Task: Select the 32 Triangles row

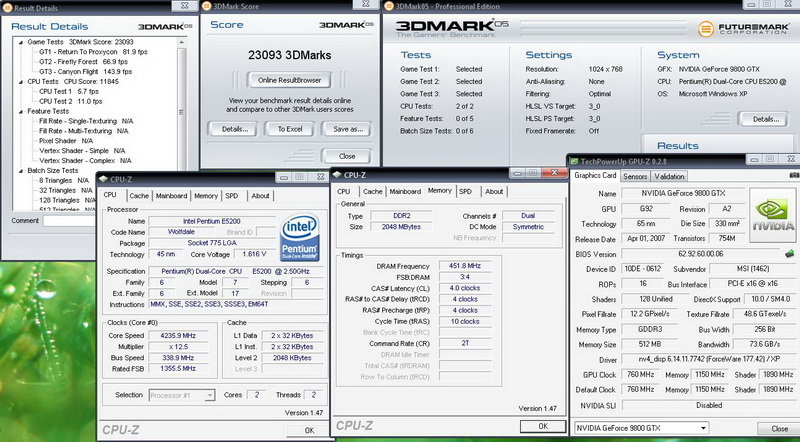Action: point(66,190)
